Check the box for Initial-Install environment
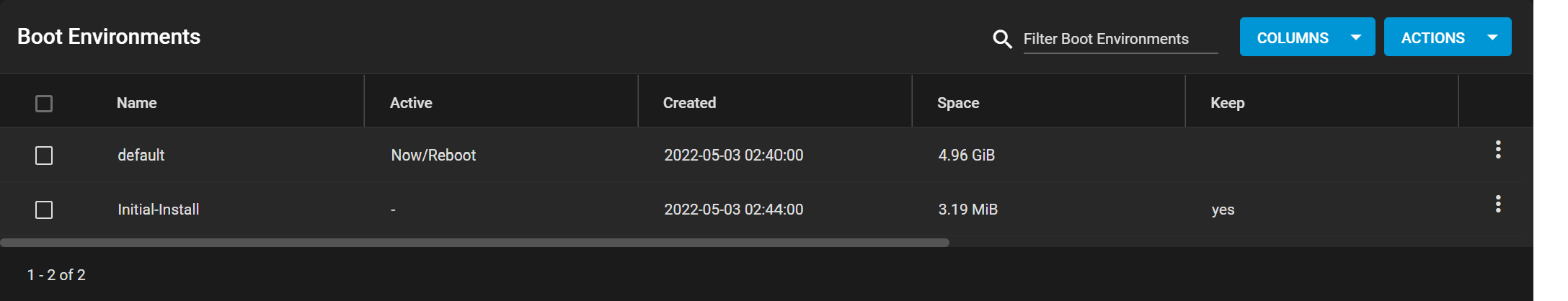Viewport: 1568px width, 301px height. pyautogui.click(x=44, y=210)
